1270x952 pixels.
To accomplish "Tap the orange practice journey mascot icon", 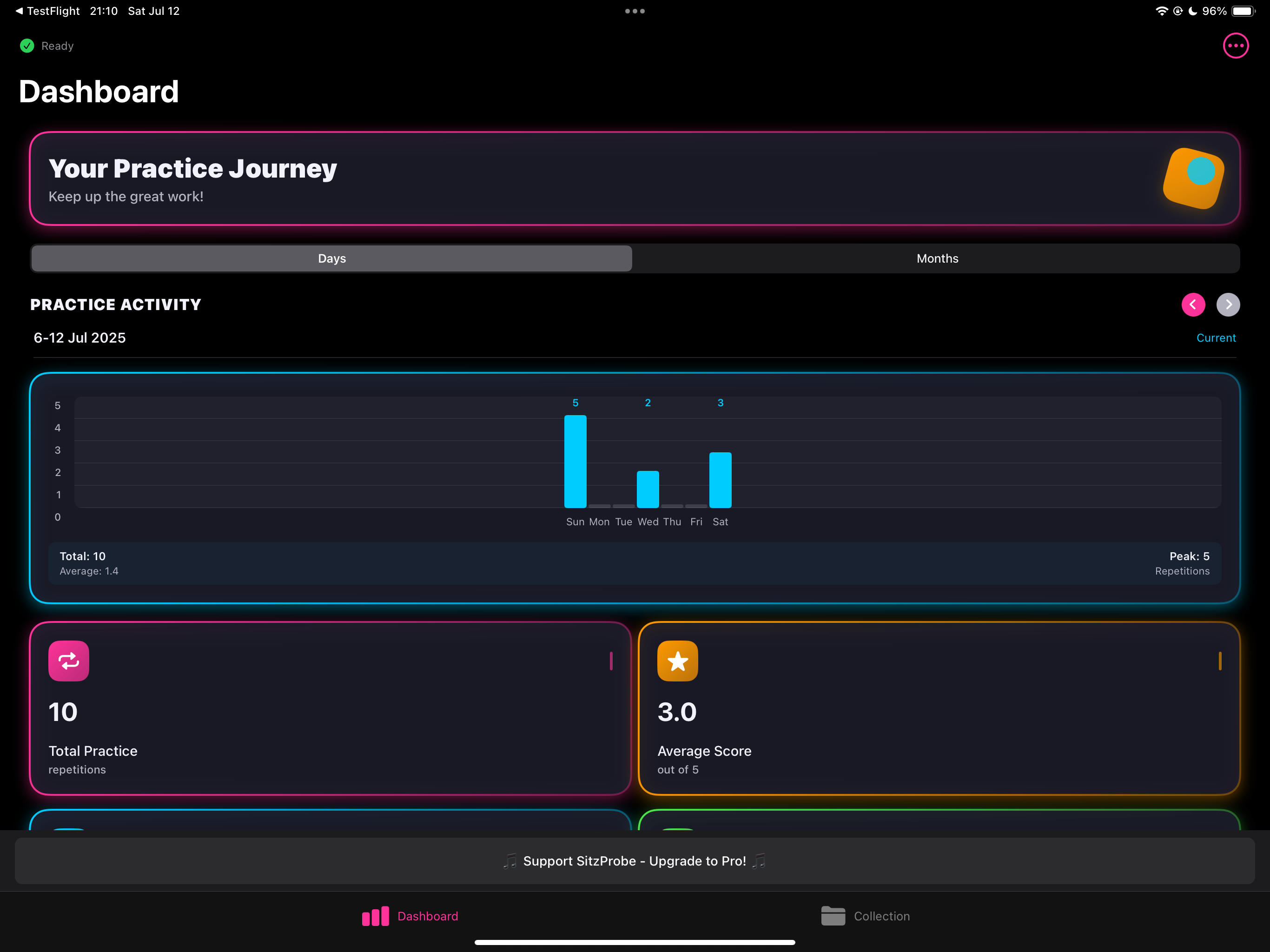I will 1193,178.
